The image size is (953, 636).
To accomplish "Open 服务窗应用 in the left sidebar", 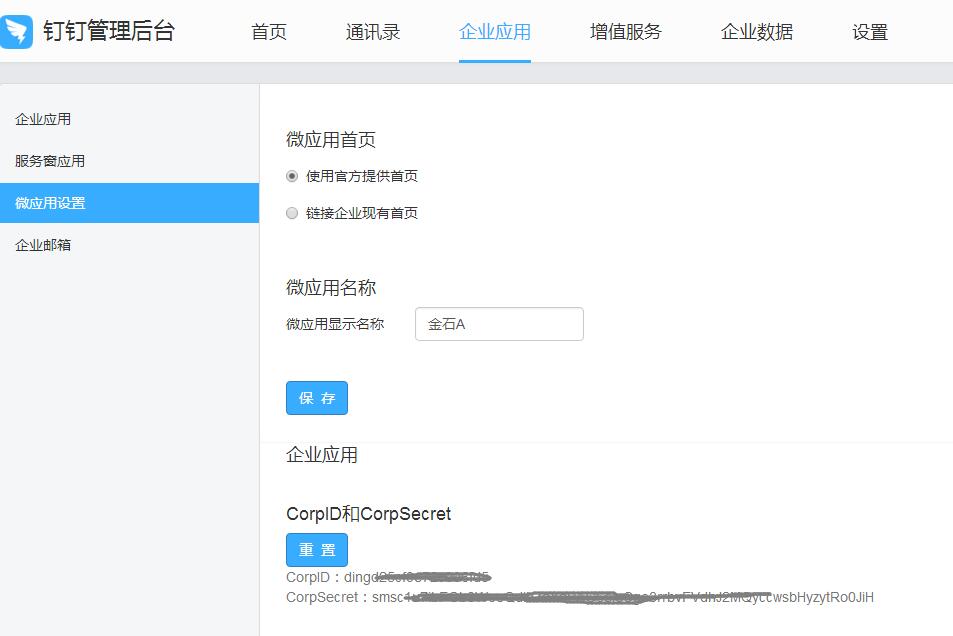I will 50,161.
